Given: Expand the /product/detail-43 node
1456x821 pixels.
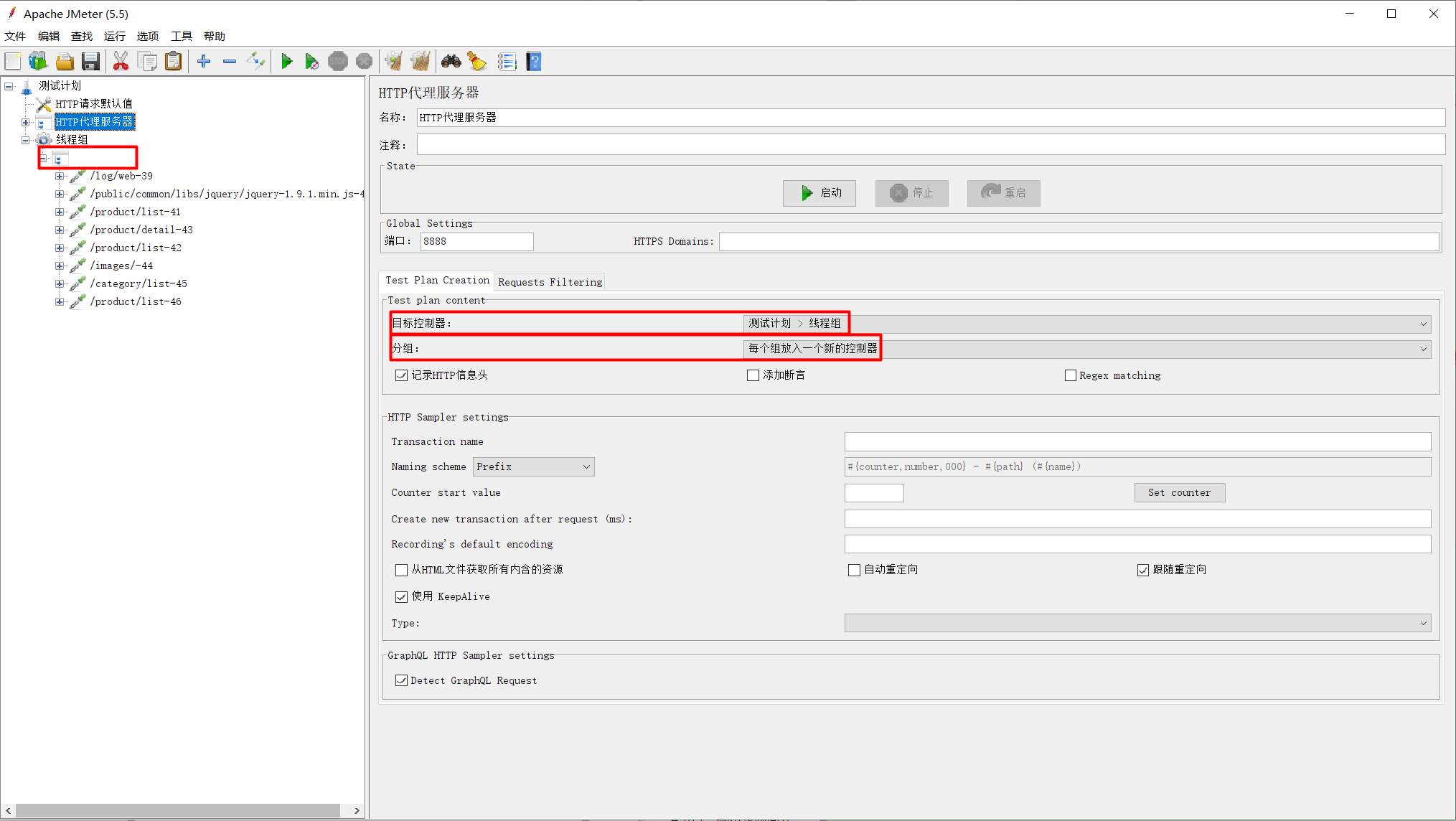Looking at the screenshot, I should (60, 230).
